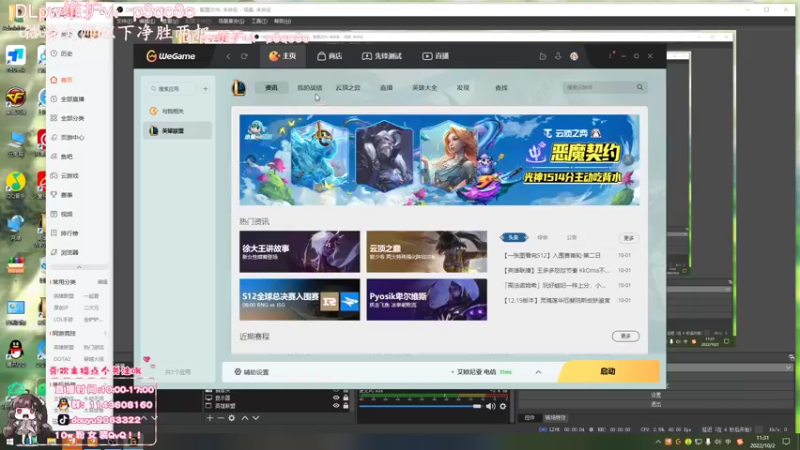Collapse the left sidebar list with the chevron
The height and width of the screenshot is (450, 800).
(x=79, y=267)
